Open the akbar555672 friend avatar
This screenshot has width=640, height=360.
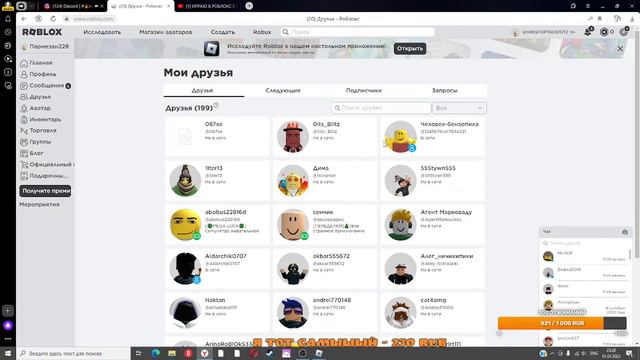tap(293, 269)
